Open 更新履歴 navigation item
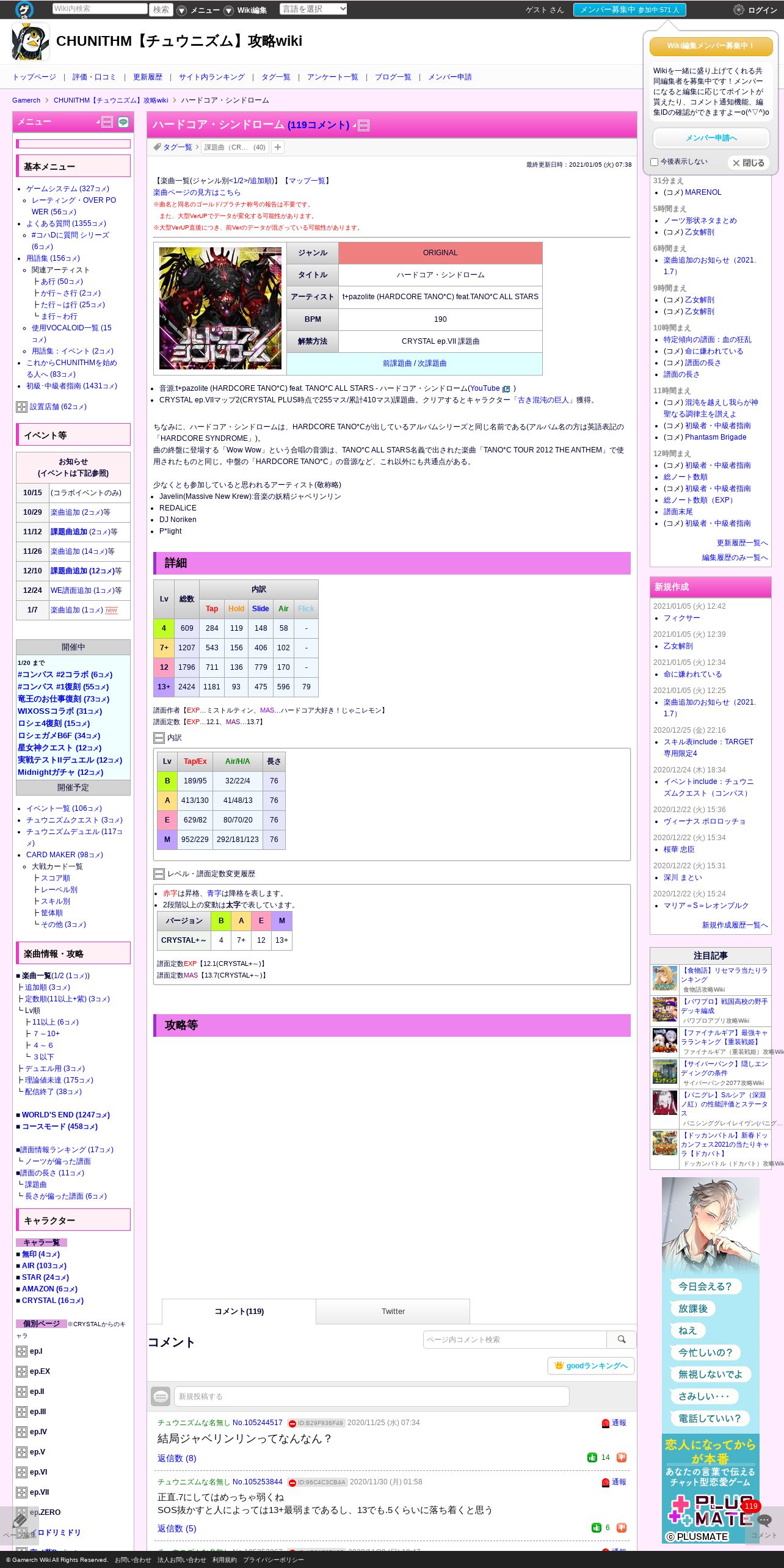Viewport: 784px width, 1568px height. click(148, 77)
